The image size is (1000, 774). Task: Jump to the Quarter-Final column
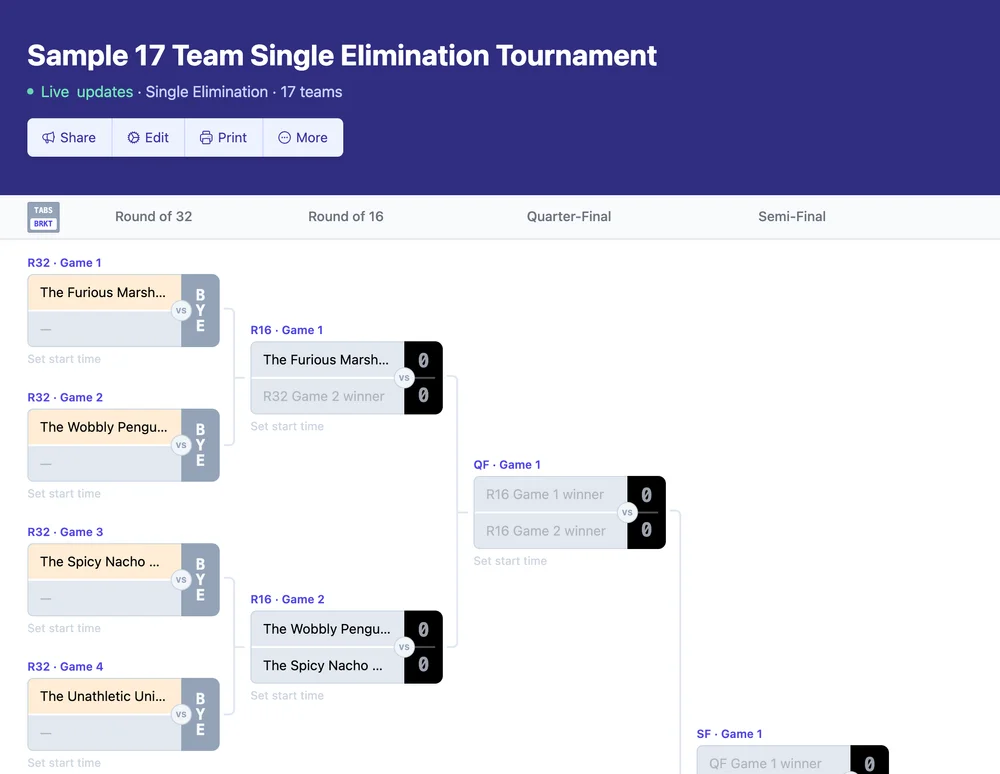[569, 216]
